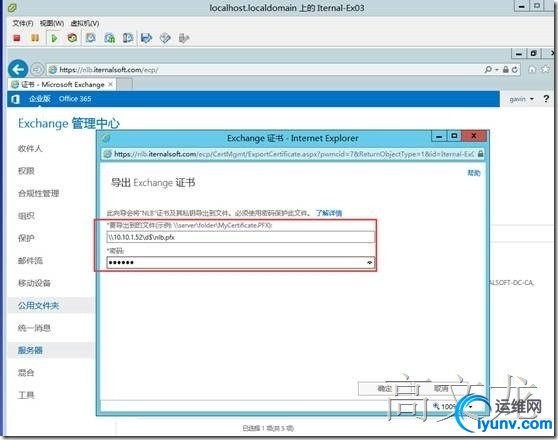Screen dimensions: 558x440
Task: Click the browser forward arrow button
Action: coord(36,69)
